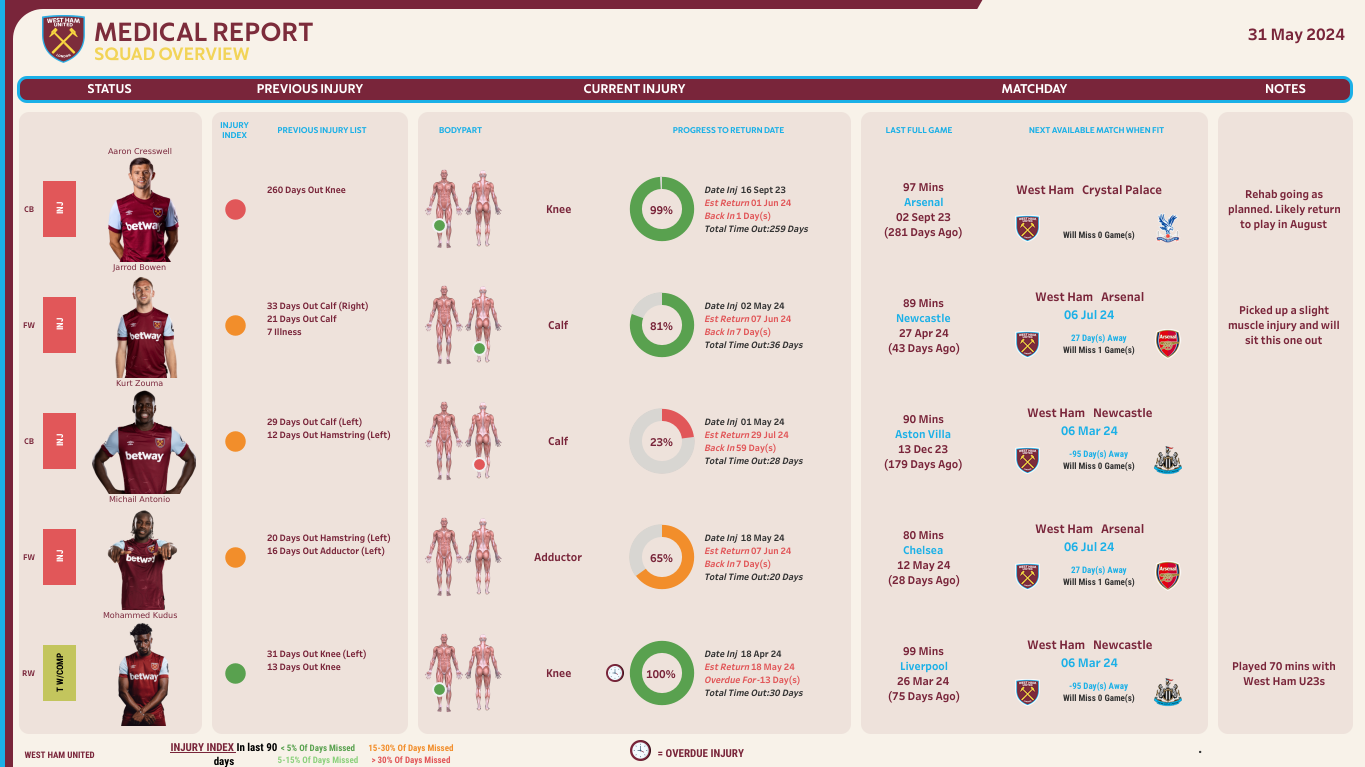The width and height of the screenshot is (1365, 767).
Task: Click the text "260 Days Out Knee"
Action: coord(306,190)
